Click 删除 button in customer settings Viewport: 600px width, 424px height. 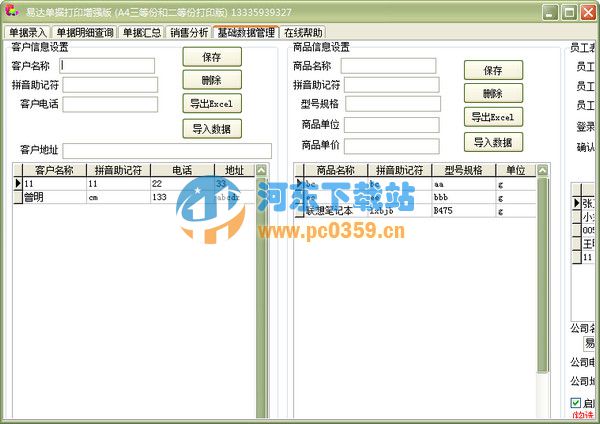point(212,80)
